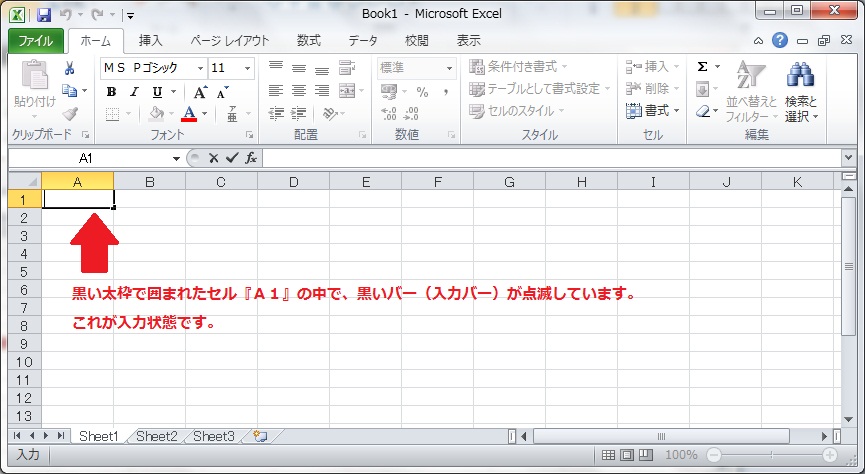Click the phonetic guide (furigana) icon
This screenshot has height=474, width=865.
point(232,114)
